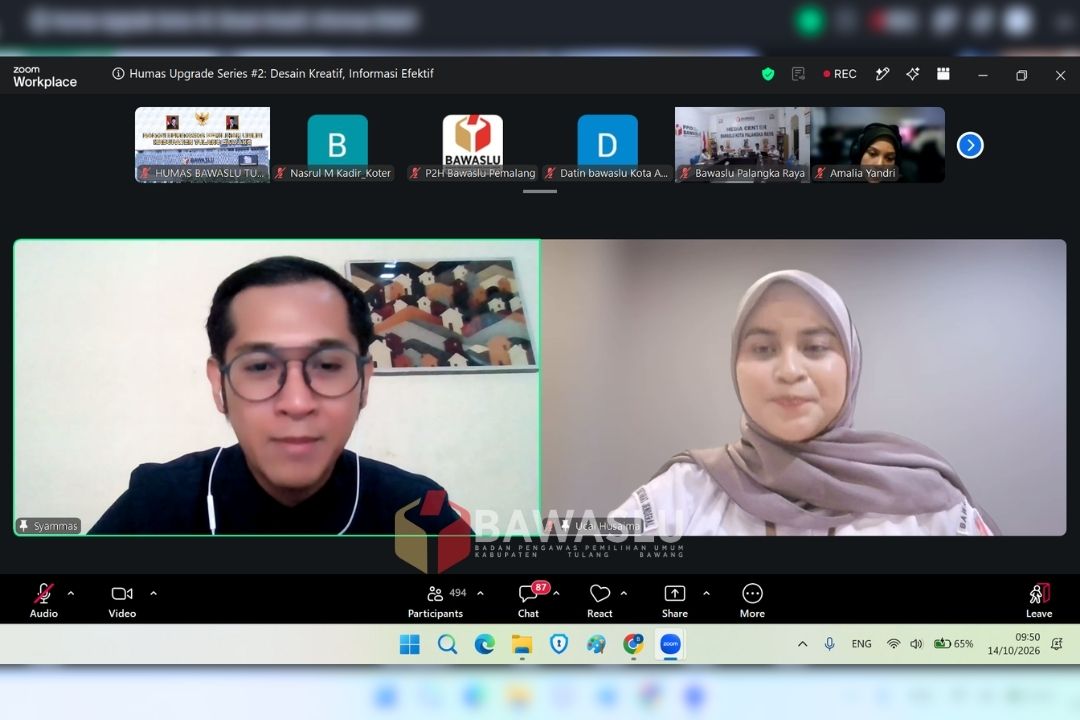Screen dimensions: 1080x720
Task: Open the view layout icon in the title bar
Action: [943, 74]
